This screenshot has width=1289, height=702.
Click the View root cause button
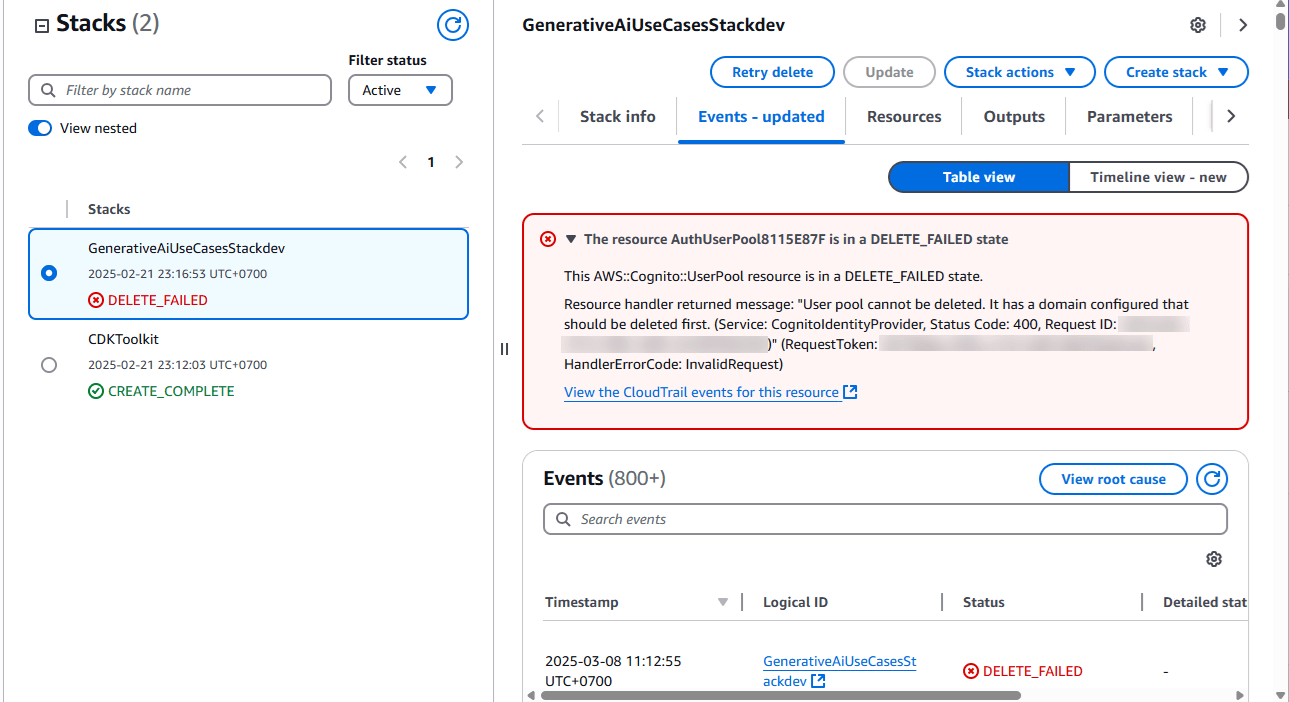1113,479
